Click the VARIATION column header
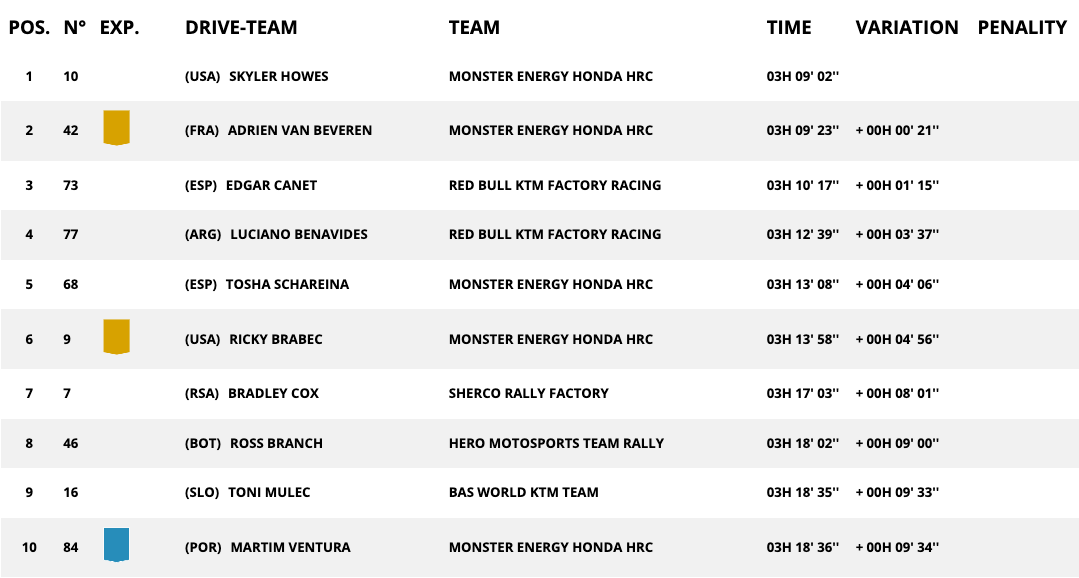The height and width of the screenshot is (578, 1079). (907, 28)
